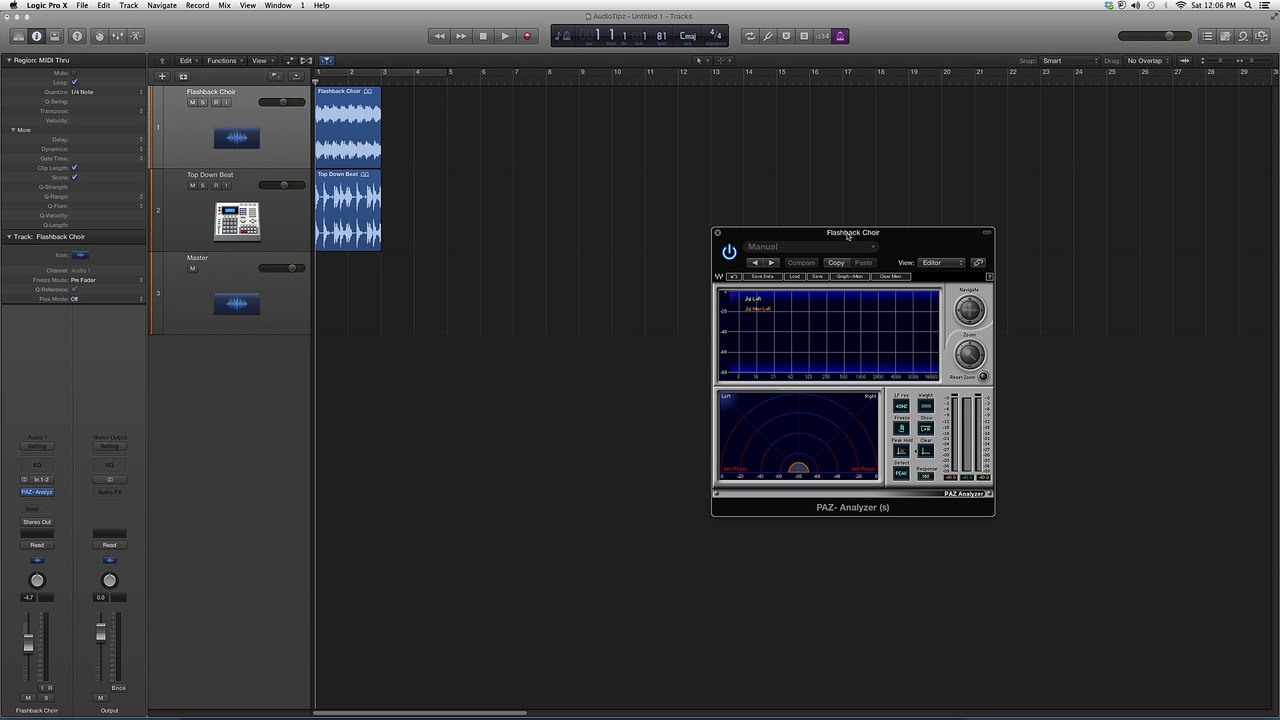Viewport: 1280px width, 720px height.
Task: Open the Track menu
Action: point(129,5)
